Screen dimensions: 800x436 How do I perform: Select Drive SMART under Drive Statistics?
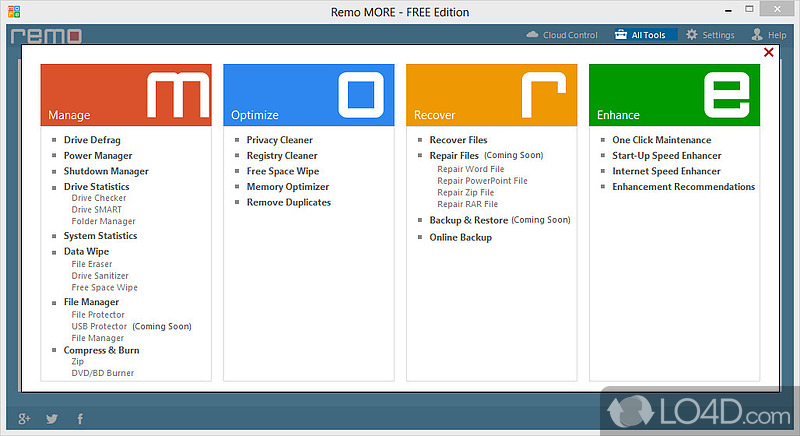[x=96, y=210]
